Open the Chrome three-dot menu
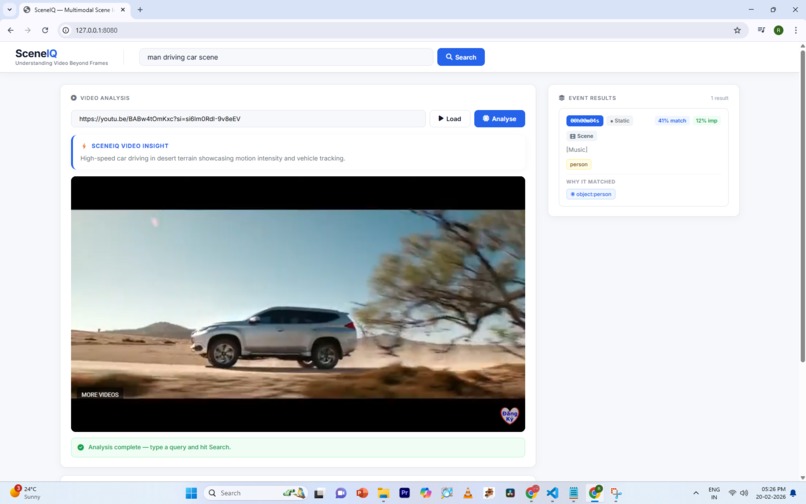The image size is (806, 504). pyautogui.click(x=796, y=30)
